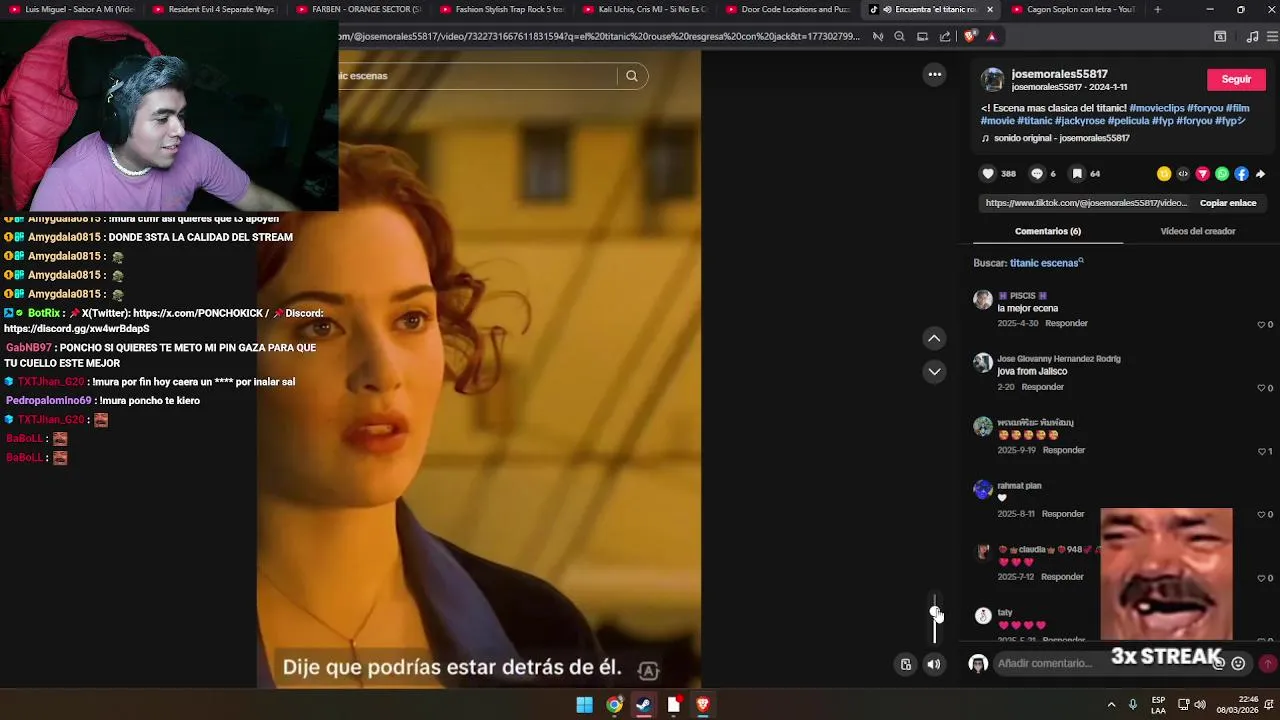Image resolution: width=1280 pixels, height=720 pixels.
Task: Switch to Videos del creador tab
Action: point(1198,231)
